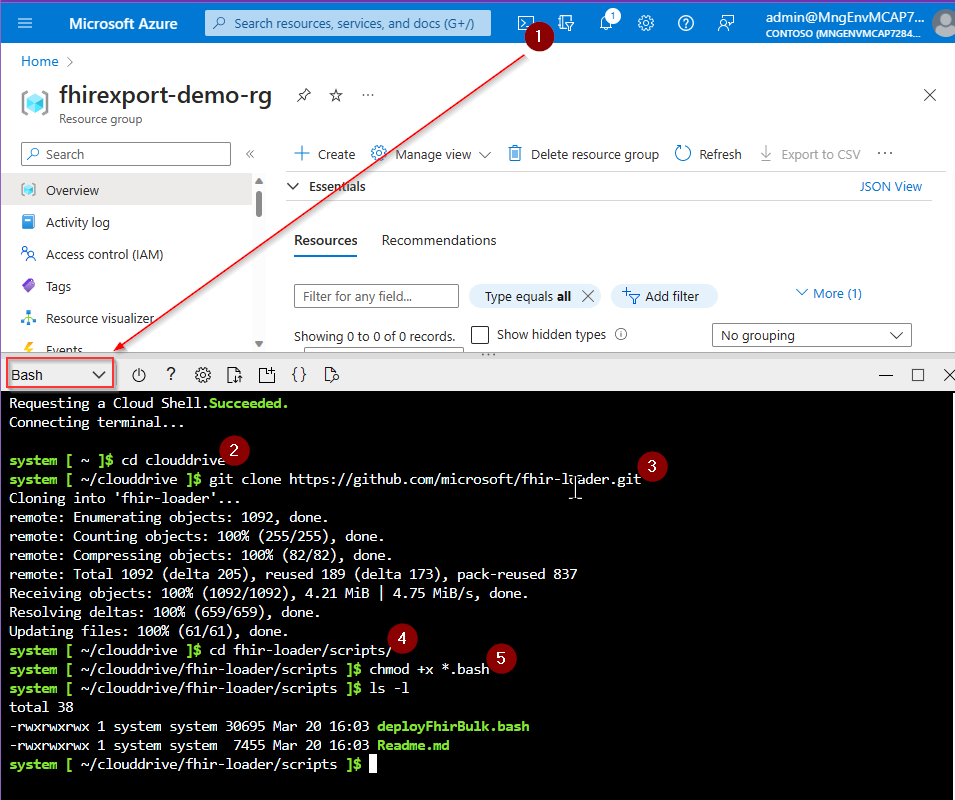Open the Feedback icon in header
The width and height of the screenshot is (955, 800).
pos(725,23)
